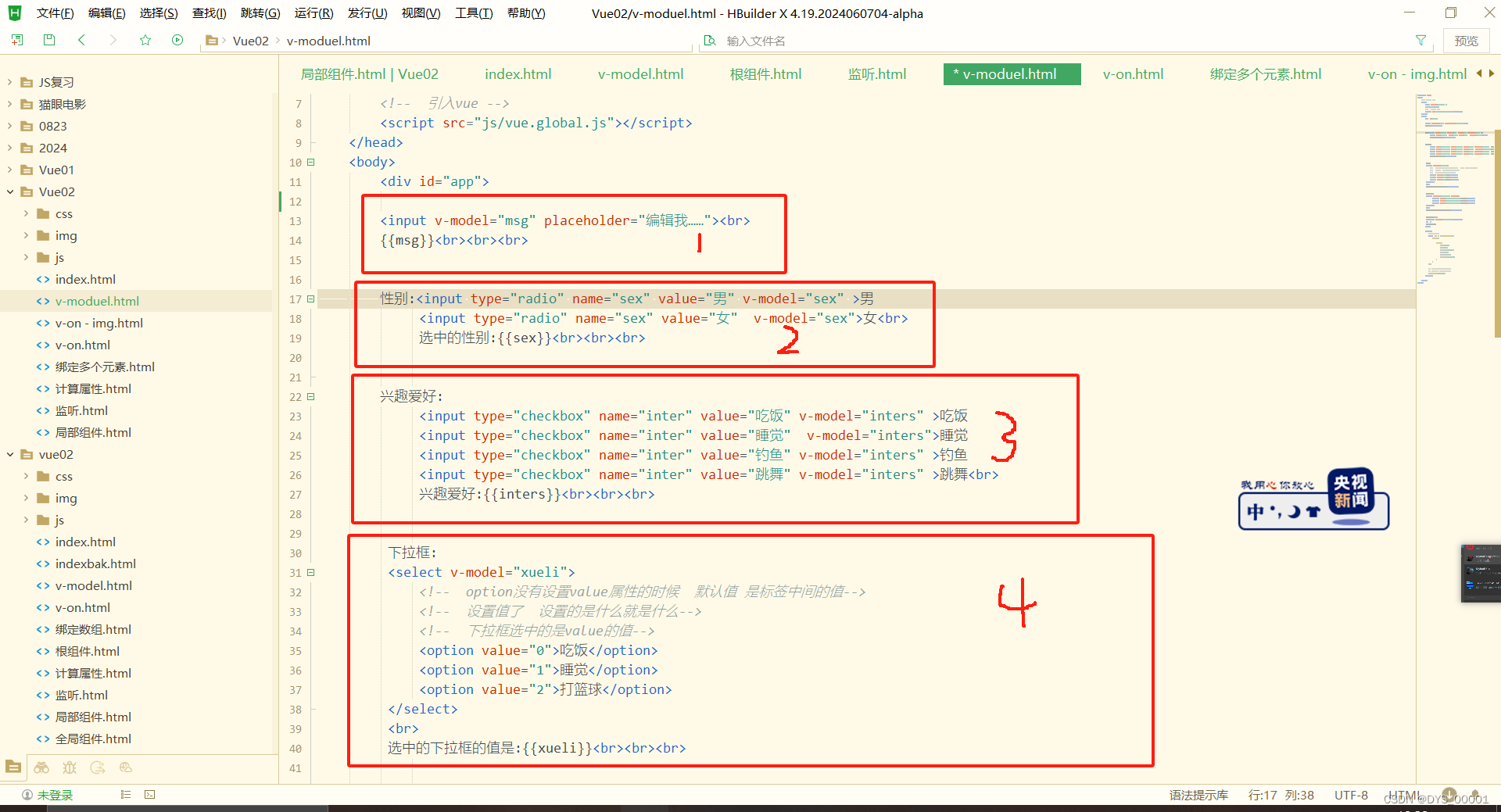Click the new file toolbar icon
Screen dimensions: 1501x812
(x=17, y=40)
